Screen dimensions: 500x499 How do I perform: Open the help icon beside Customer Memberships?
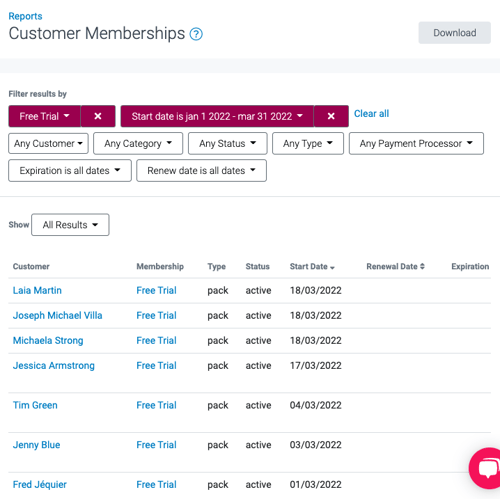pyautogui.click(x=196, y=34)
